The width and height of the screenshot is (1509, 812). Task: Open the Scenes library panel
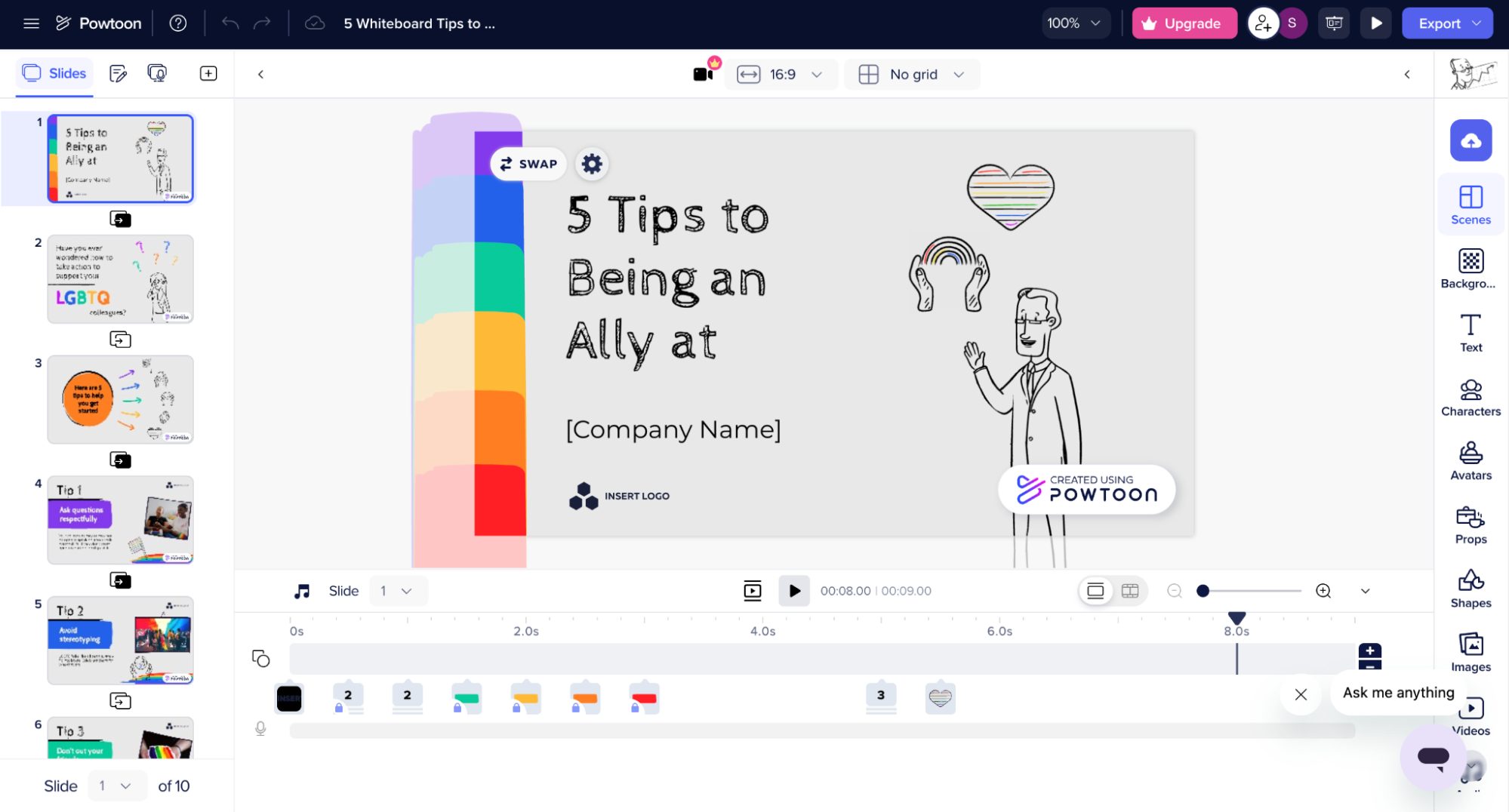[1471, 205]
